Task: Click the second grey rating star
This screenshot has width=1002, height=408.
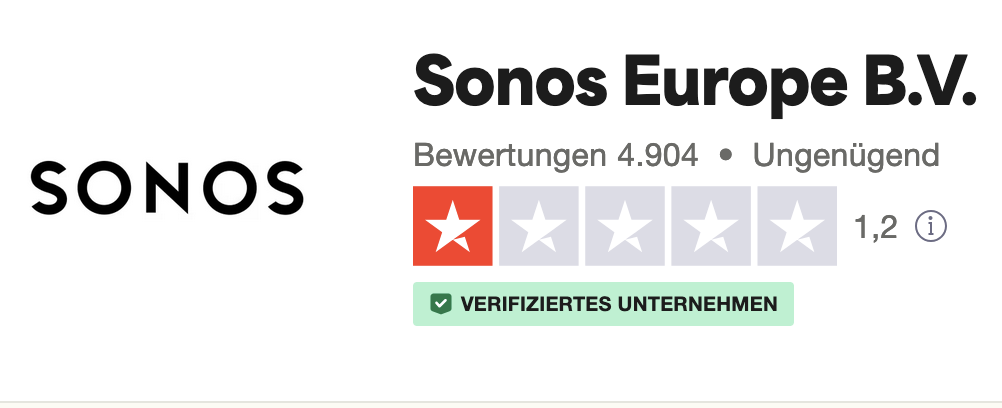Action: point(539,226)
